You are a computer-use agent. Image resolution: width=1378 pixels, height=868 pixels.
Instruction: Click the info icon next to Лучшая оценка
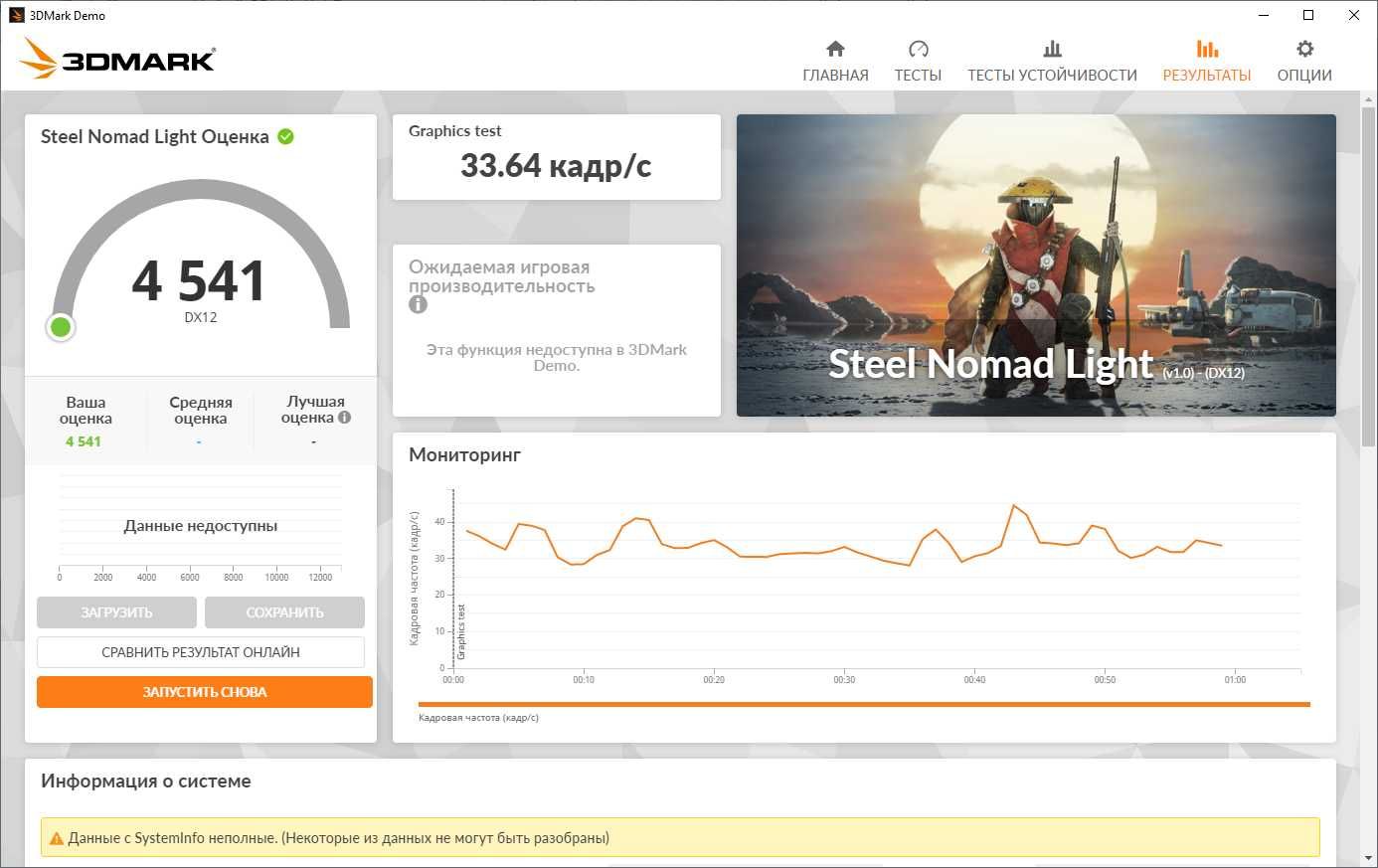[344, 418]
